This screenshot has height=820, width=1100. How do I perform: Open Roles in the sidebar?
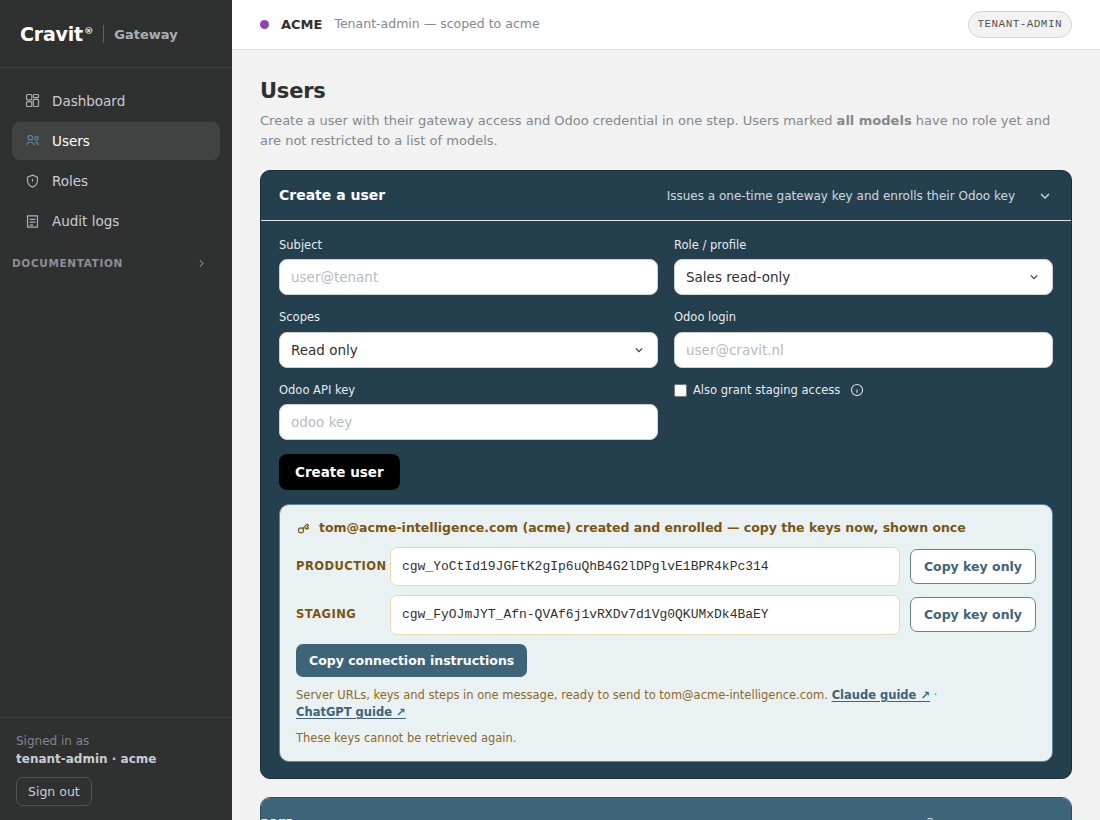coord(116,181)
